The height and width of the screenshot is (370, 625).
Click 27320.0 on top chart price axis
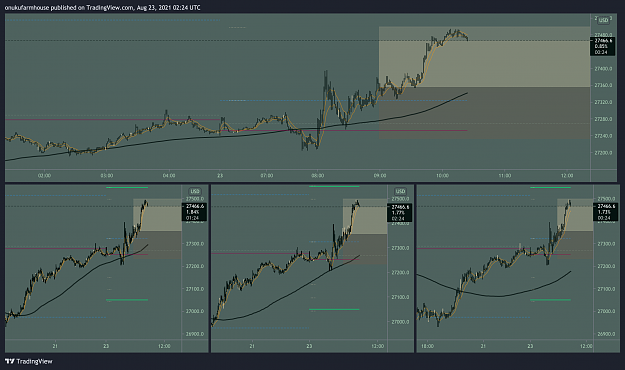tap(603, 102)
